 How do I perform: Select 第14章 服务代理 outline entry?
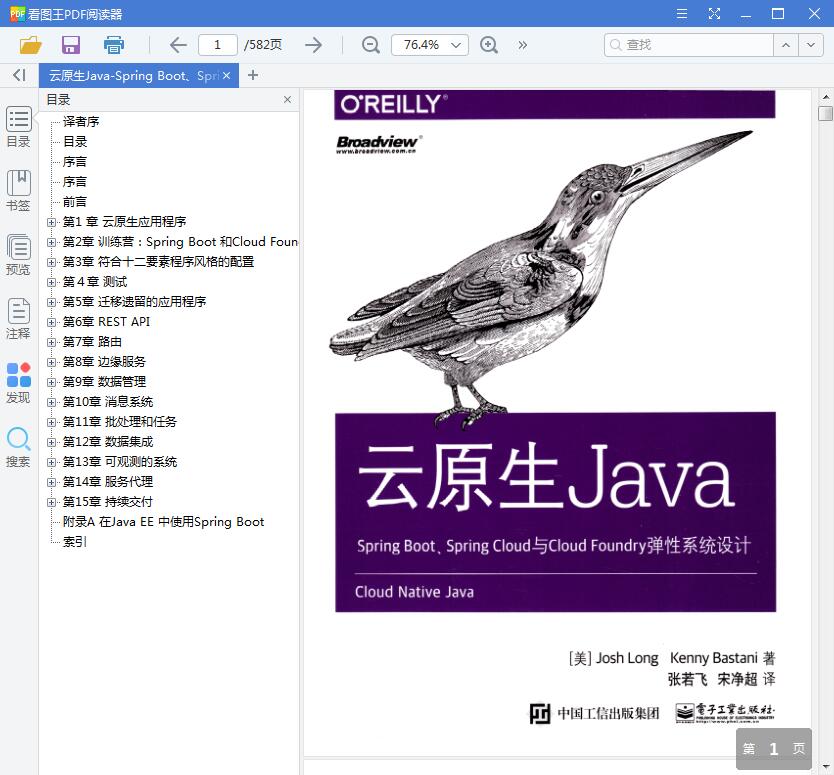108,482
